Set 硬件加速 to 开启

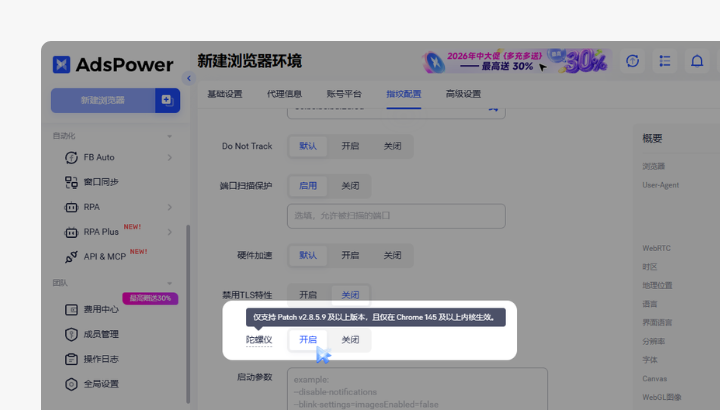350,255
